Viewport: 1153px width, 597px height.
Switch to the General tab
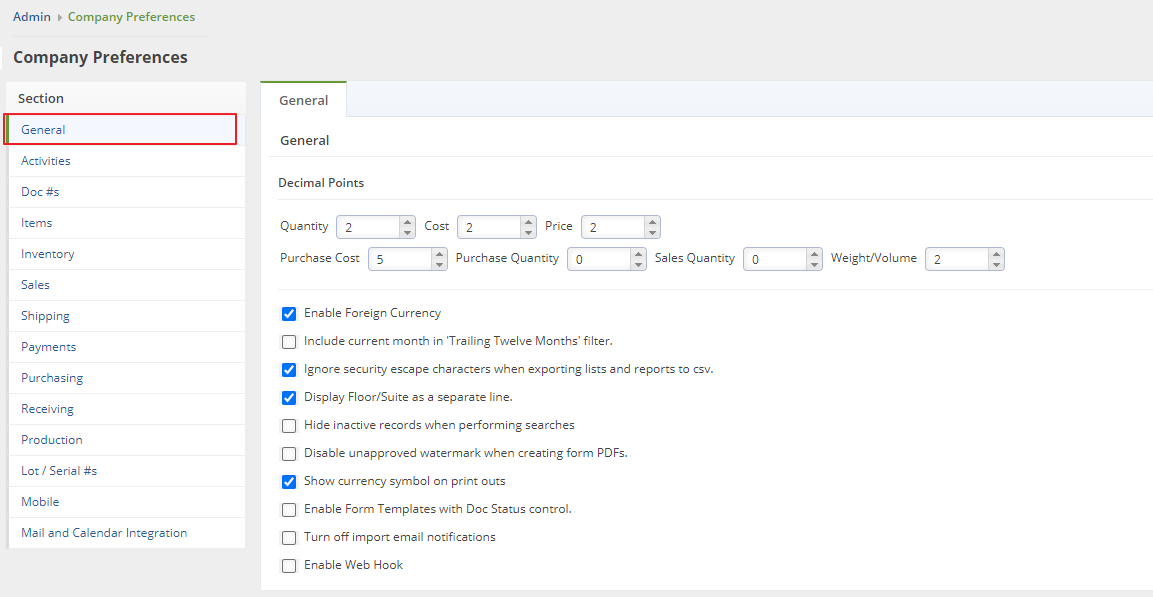304,100
